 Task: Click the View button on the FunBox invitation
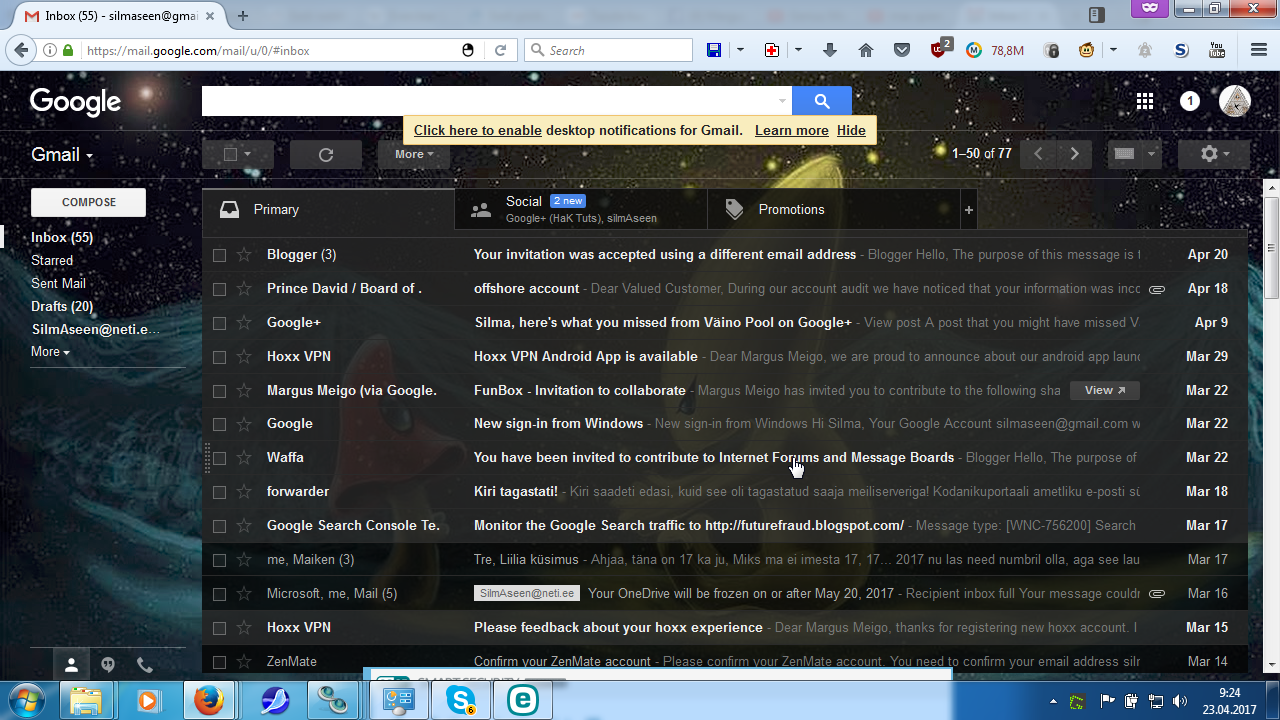1105,390
